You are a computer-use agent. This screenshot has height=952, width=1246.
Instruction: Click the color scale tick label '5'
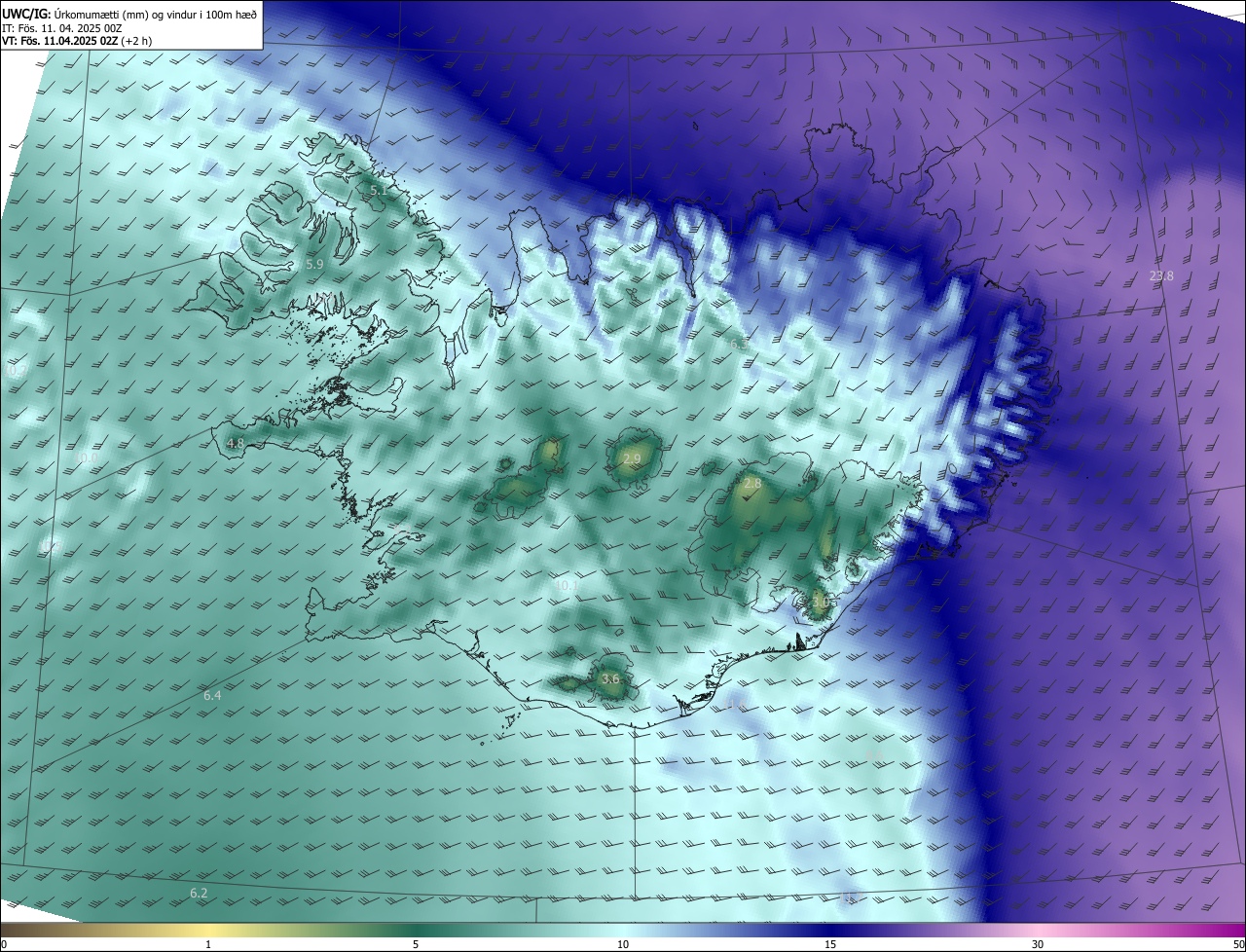[x=416, y=944]
